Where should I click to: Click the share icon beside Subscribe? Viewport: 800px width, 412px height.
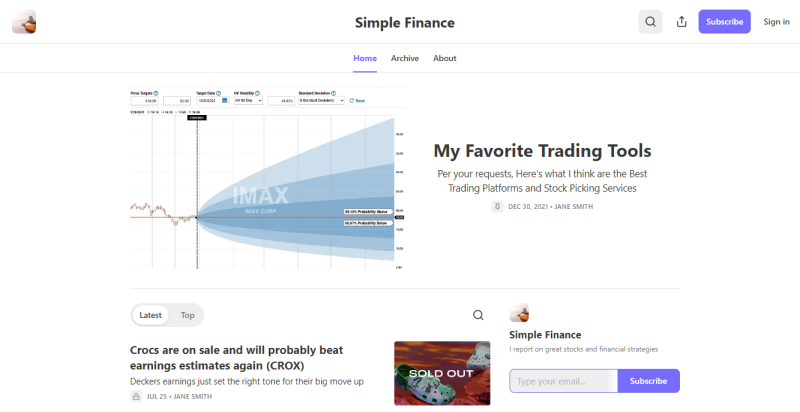[682, 22]
